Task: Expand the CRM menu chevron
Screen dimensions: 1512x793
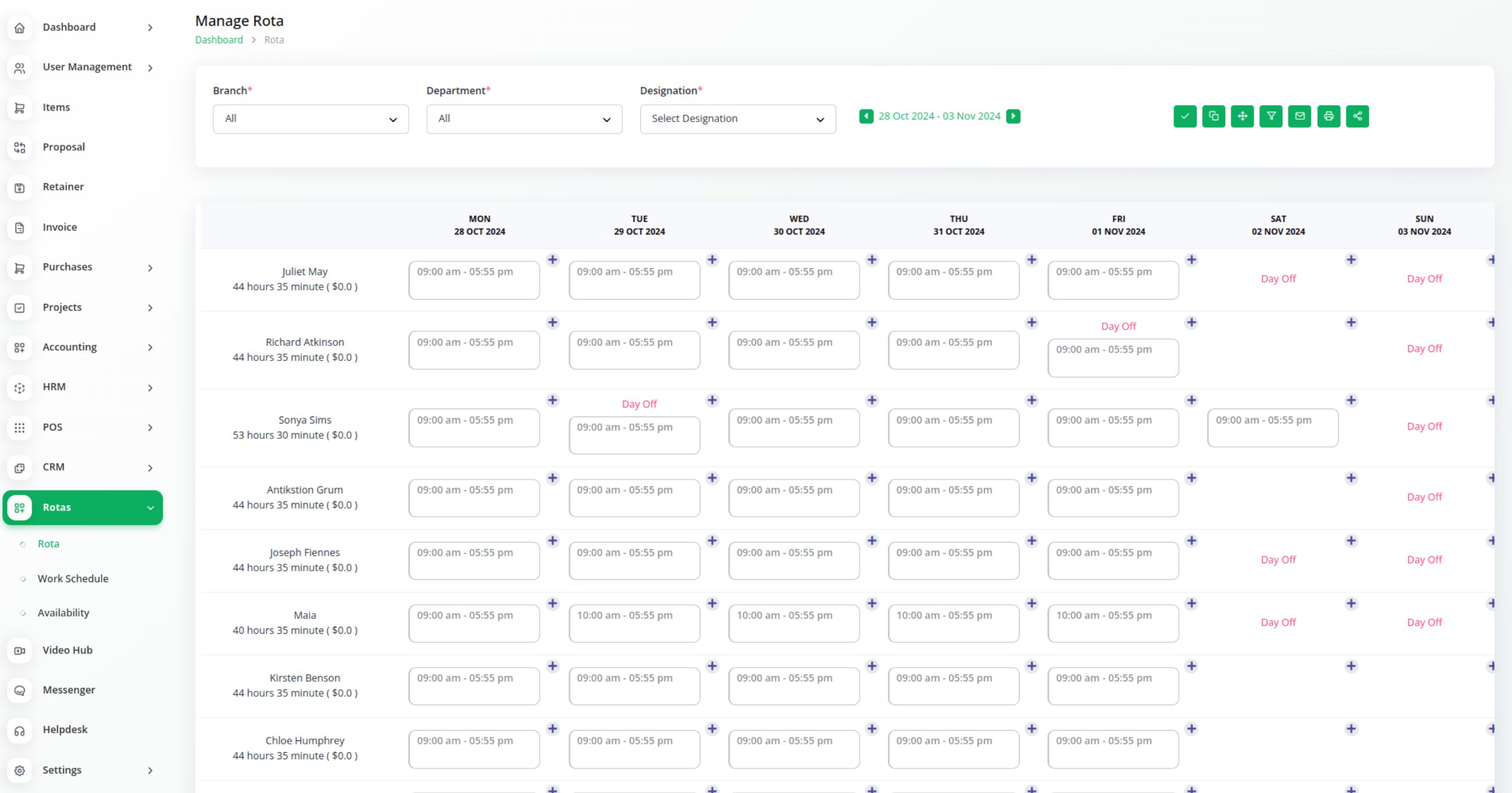Action: click(x=150, y=468)
